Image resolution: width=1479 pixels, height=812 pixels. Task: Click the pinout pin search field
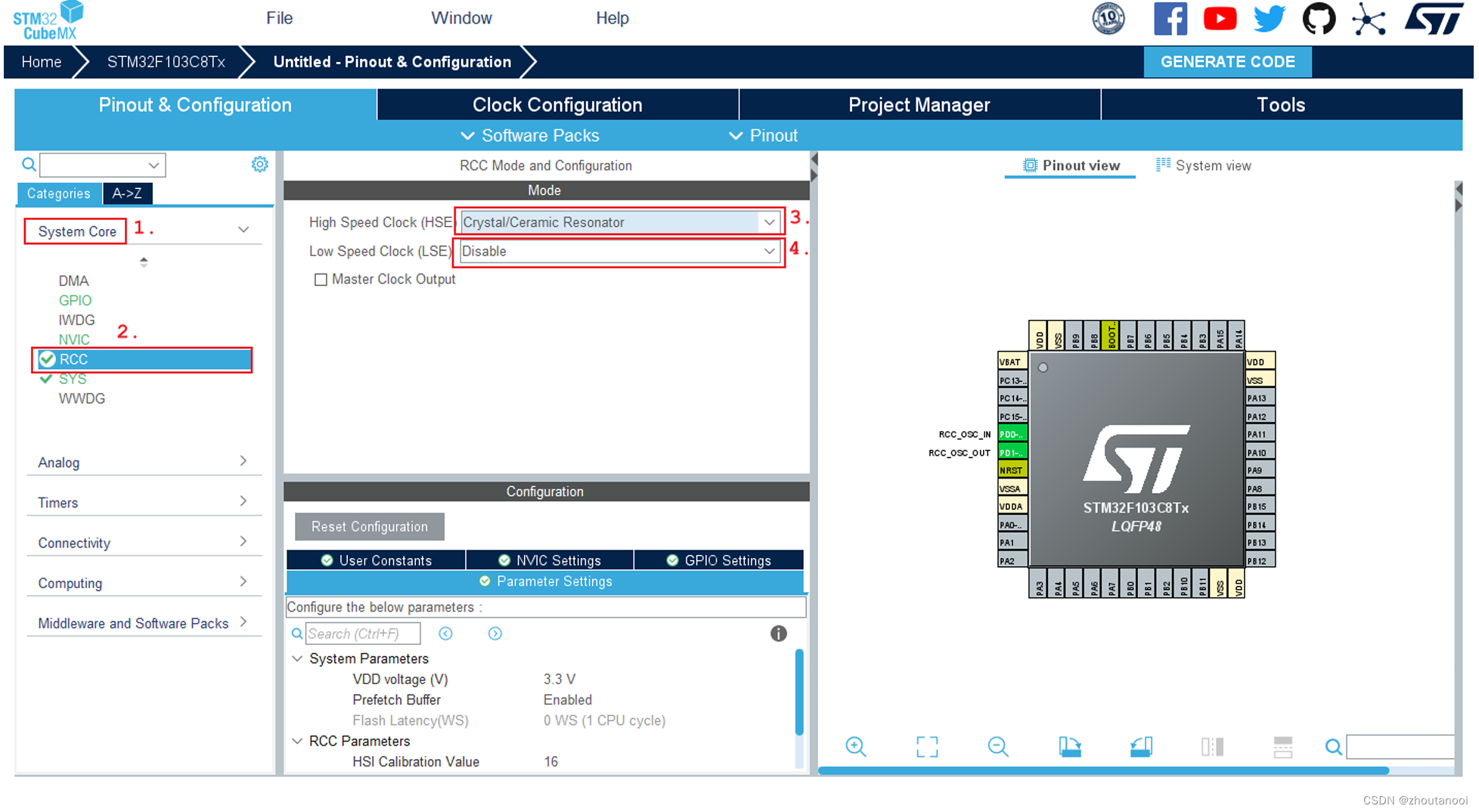pos(1400,747)
